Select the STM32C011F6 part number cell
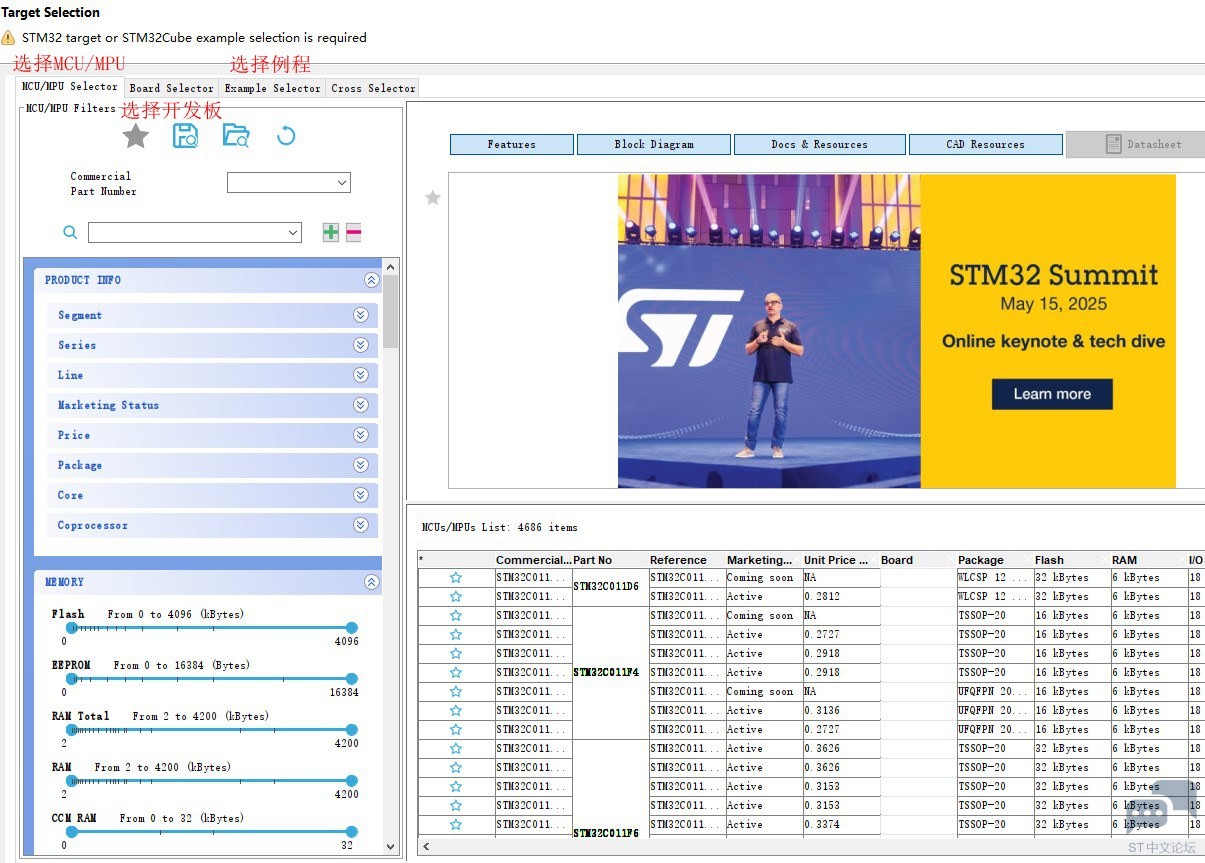Screen dimensions: 1205x863 [610, 790]
